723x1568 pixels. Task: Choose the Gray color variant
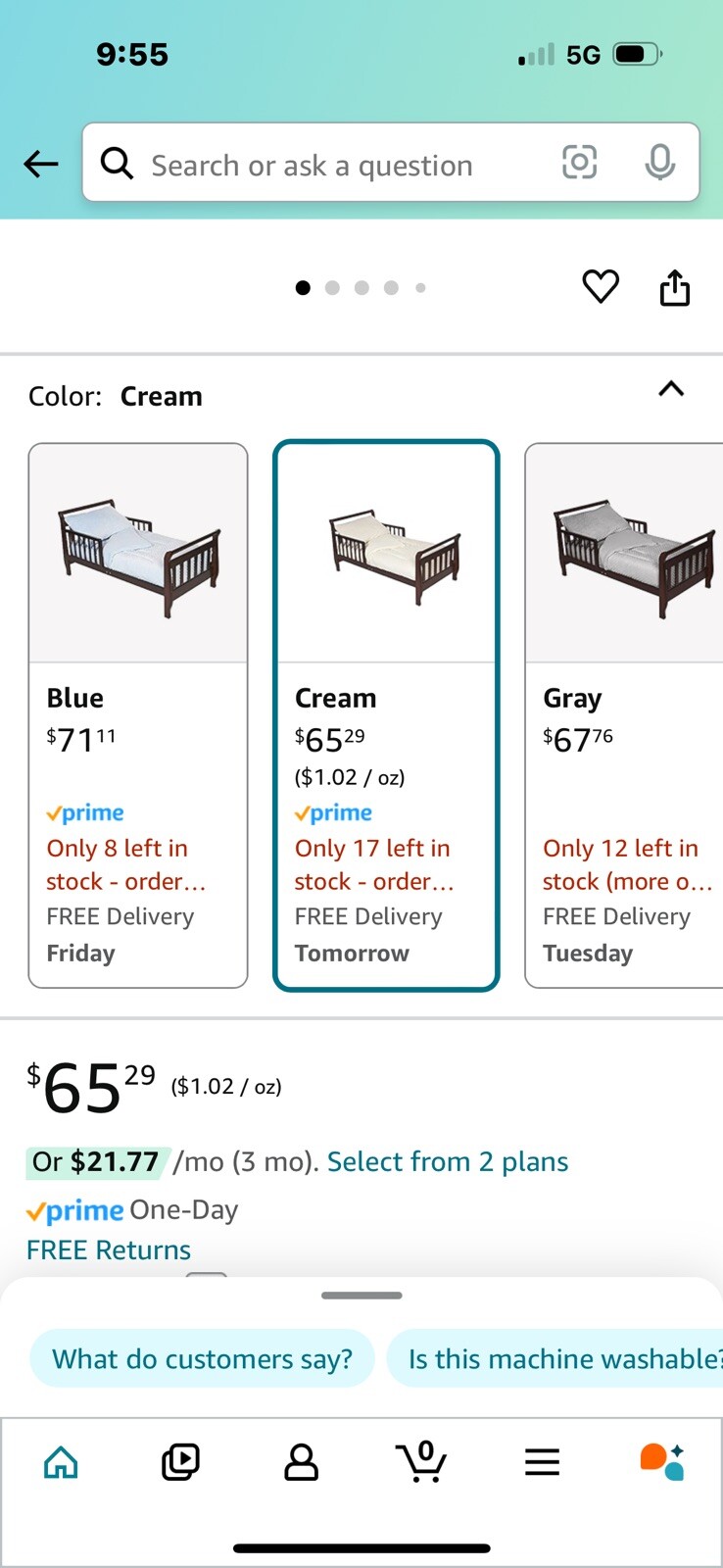click(624, 714)
